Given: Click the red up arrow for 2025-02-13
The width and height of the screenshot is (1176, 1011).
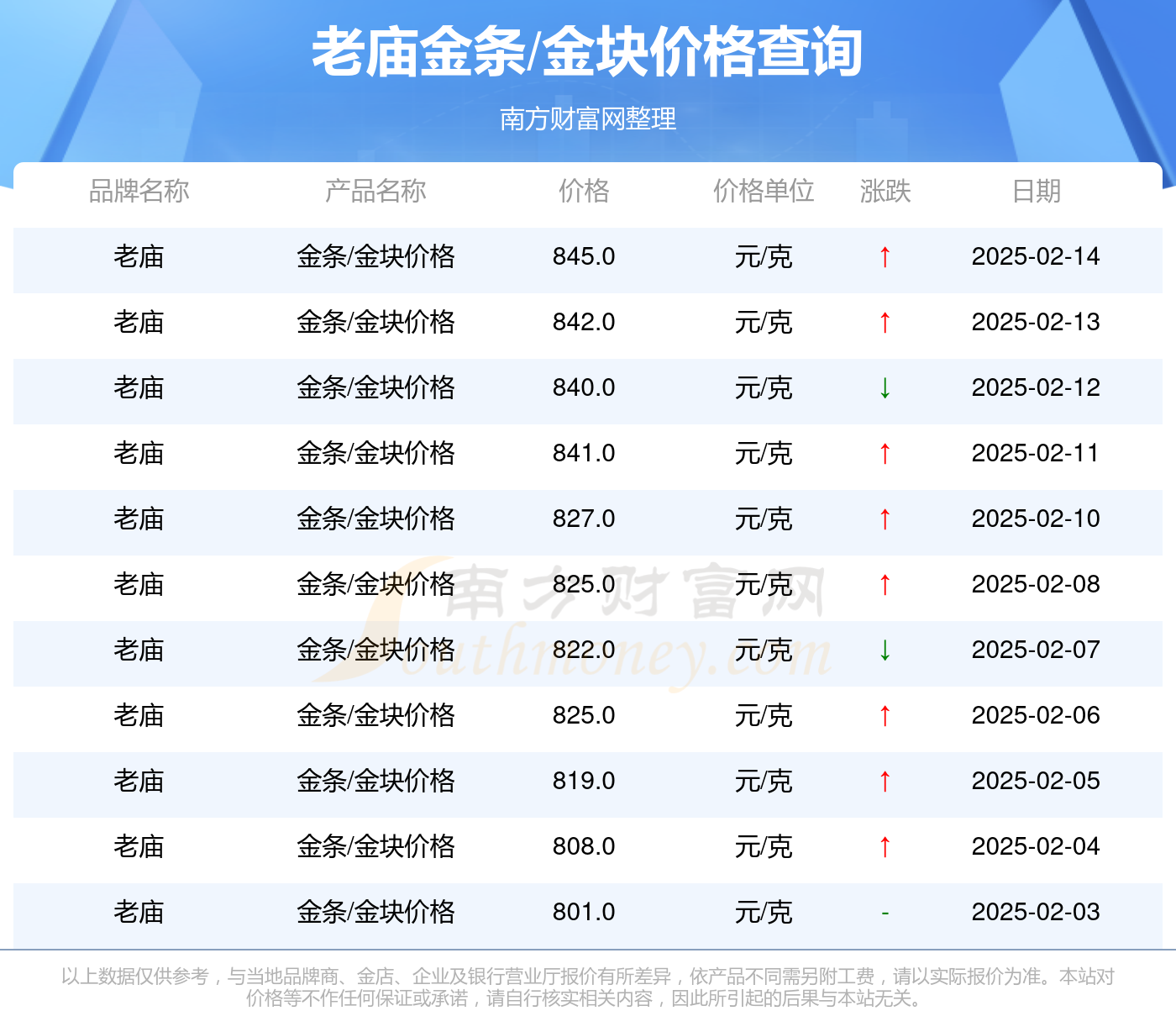Looking at the screenshot, I should [x=885, y=322].
